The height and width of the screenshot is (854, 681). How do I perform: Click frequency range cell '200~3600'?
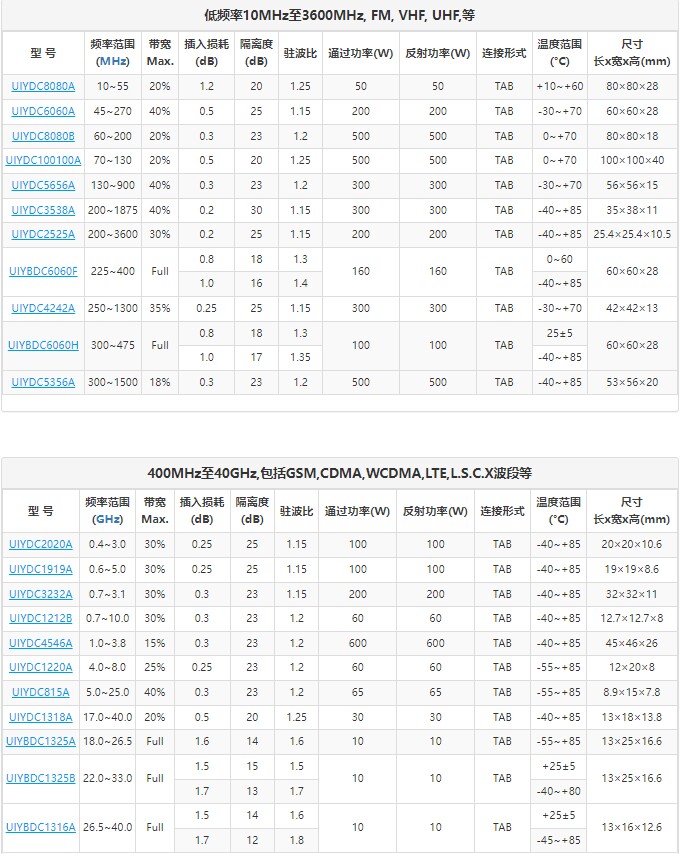[x=112, y=234]
